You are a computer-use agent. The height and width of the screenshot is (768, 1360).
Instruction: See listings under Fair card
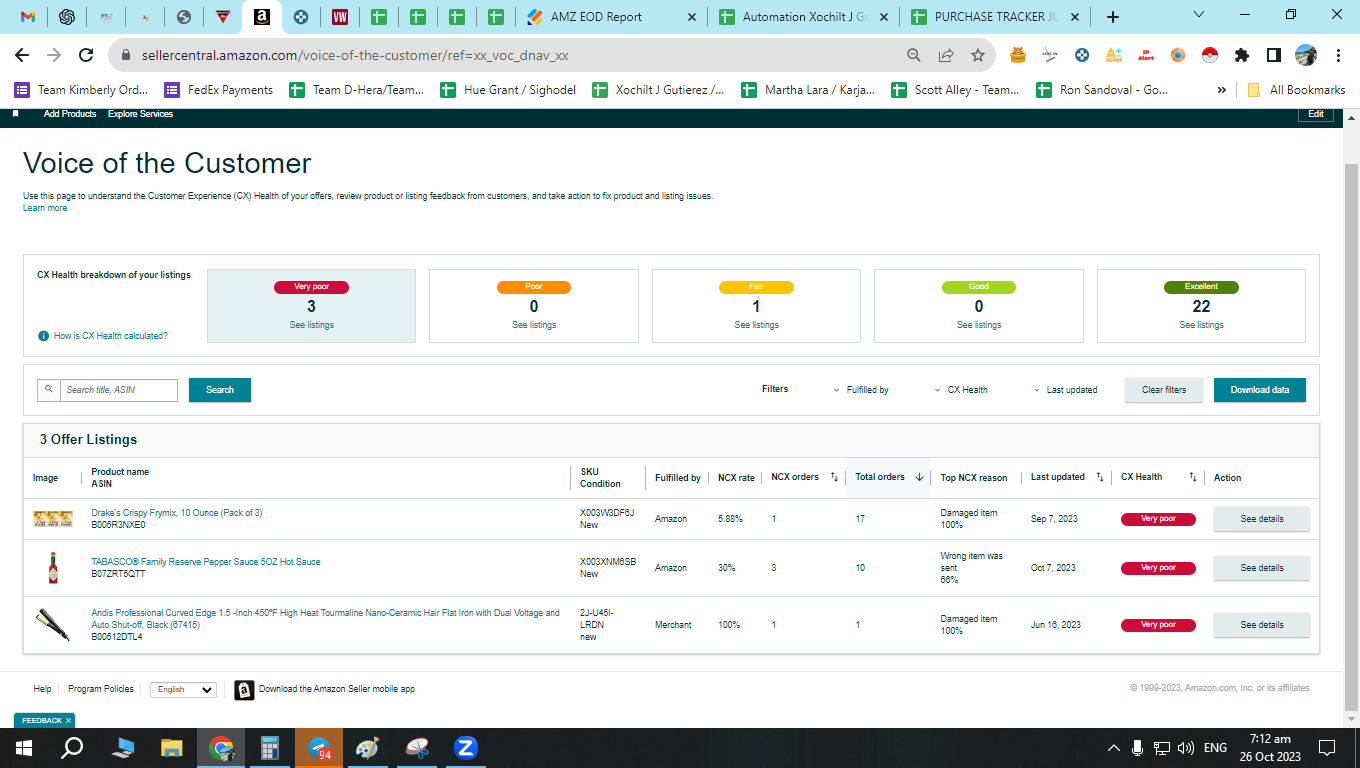(756, 325)
